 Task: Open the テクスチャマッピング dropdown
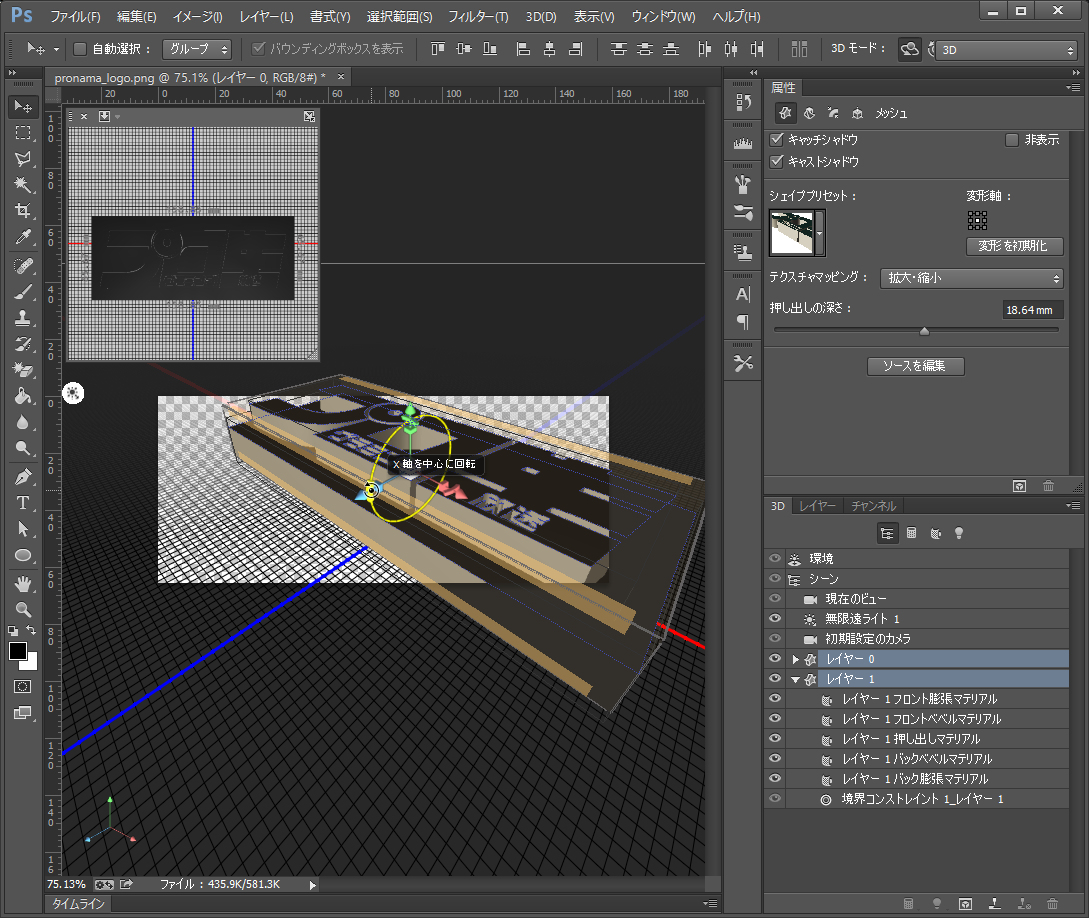point(971,278)
